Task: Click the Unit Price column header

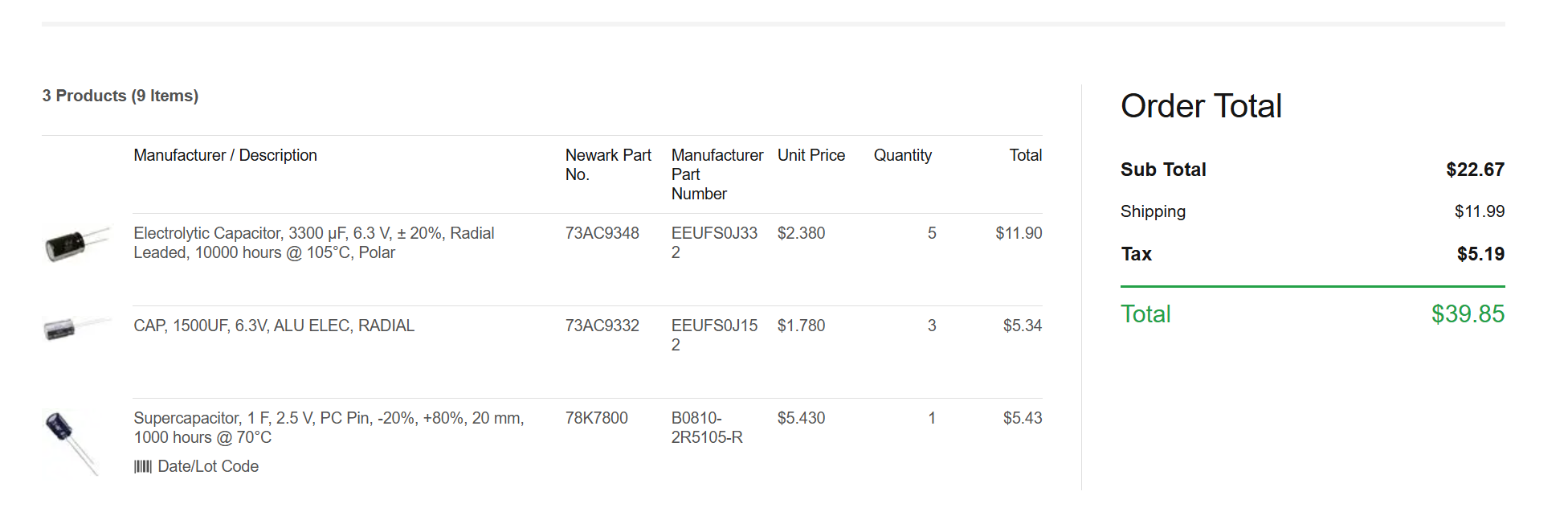Action: coord(811,155)
